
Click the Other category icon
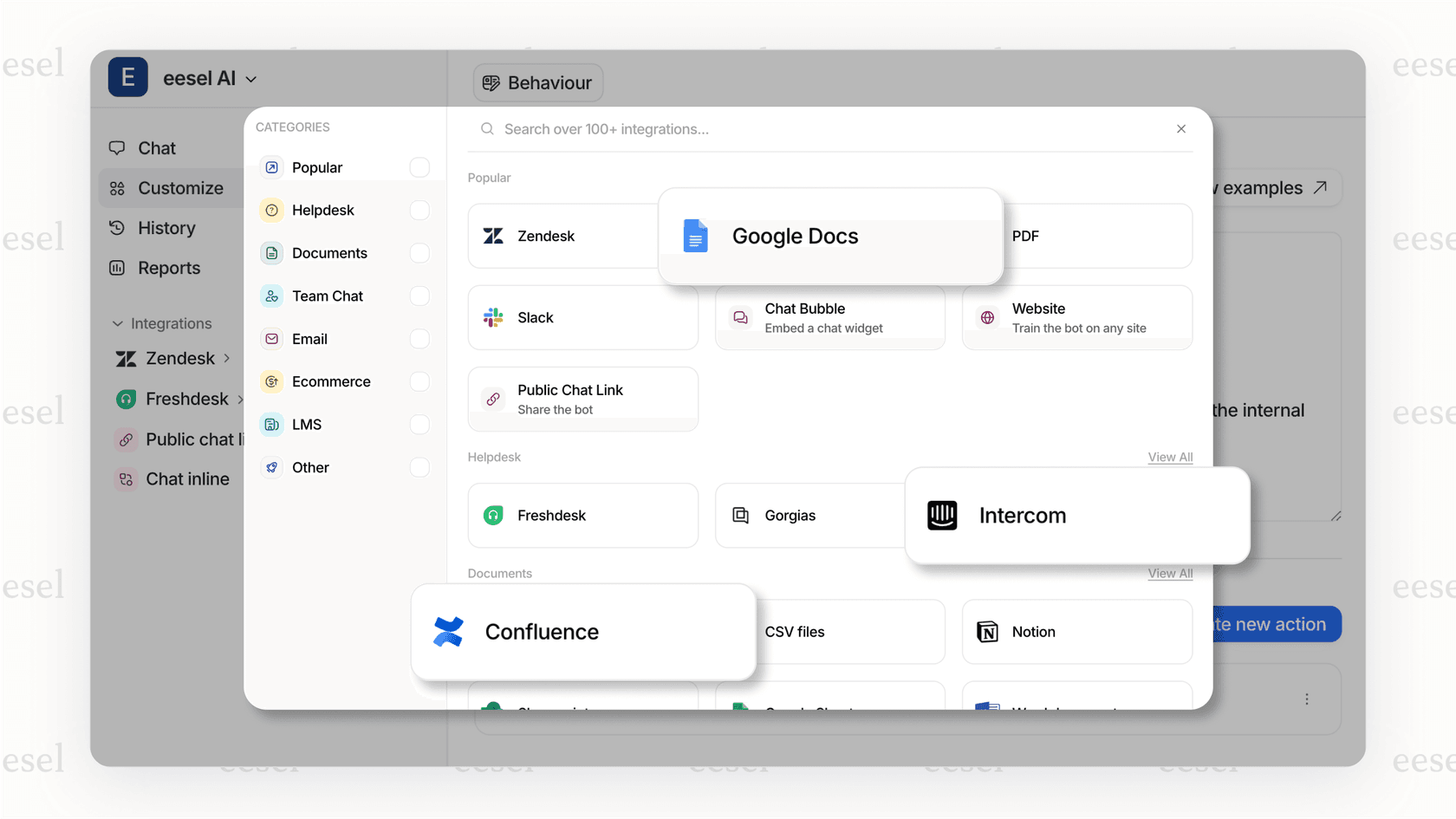pos(272,467)
